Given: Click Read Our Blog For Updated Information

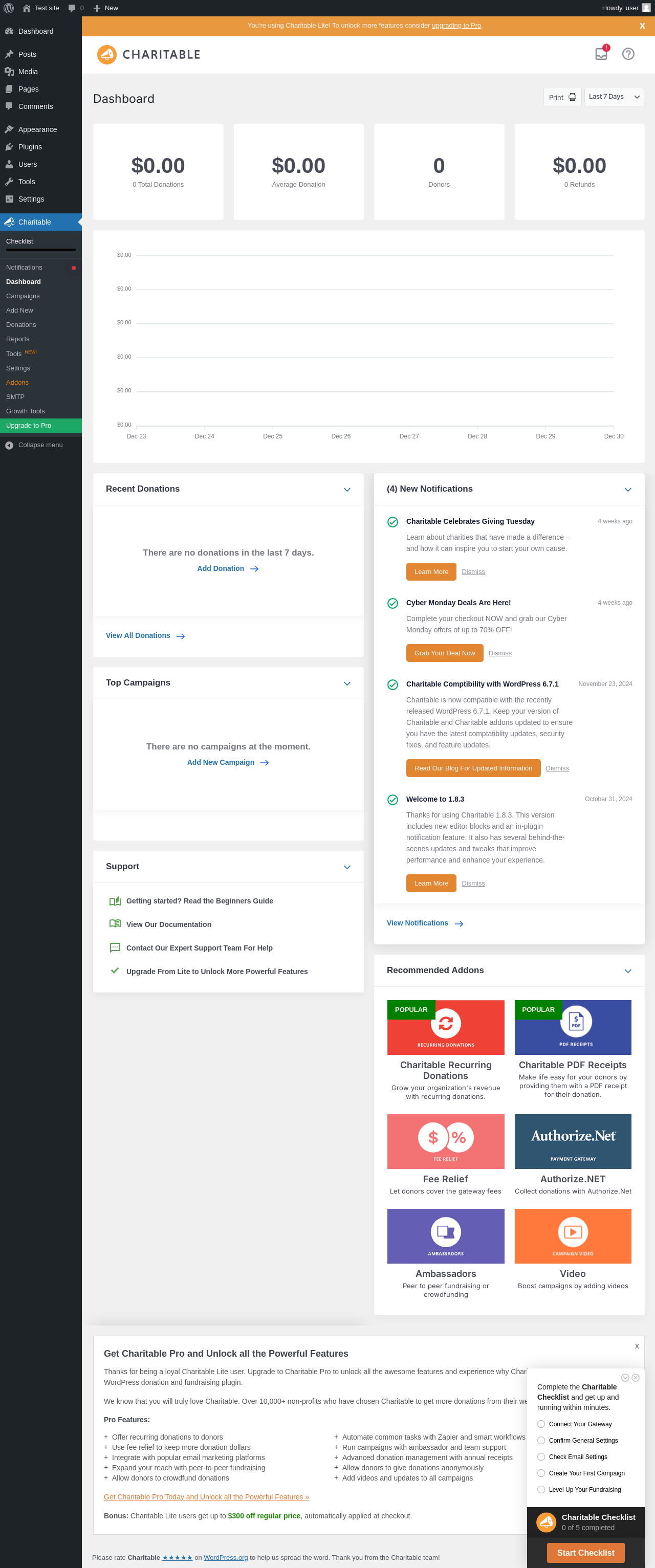Looking at the screenshot, I should (473, 768).
